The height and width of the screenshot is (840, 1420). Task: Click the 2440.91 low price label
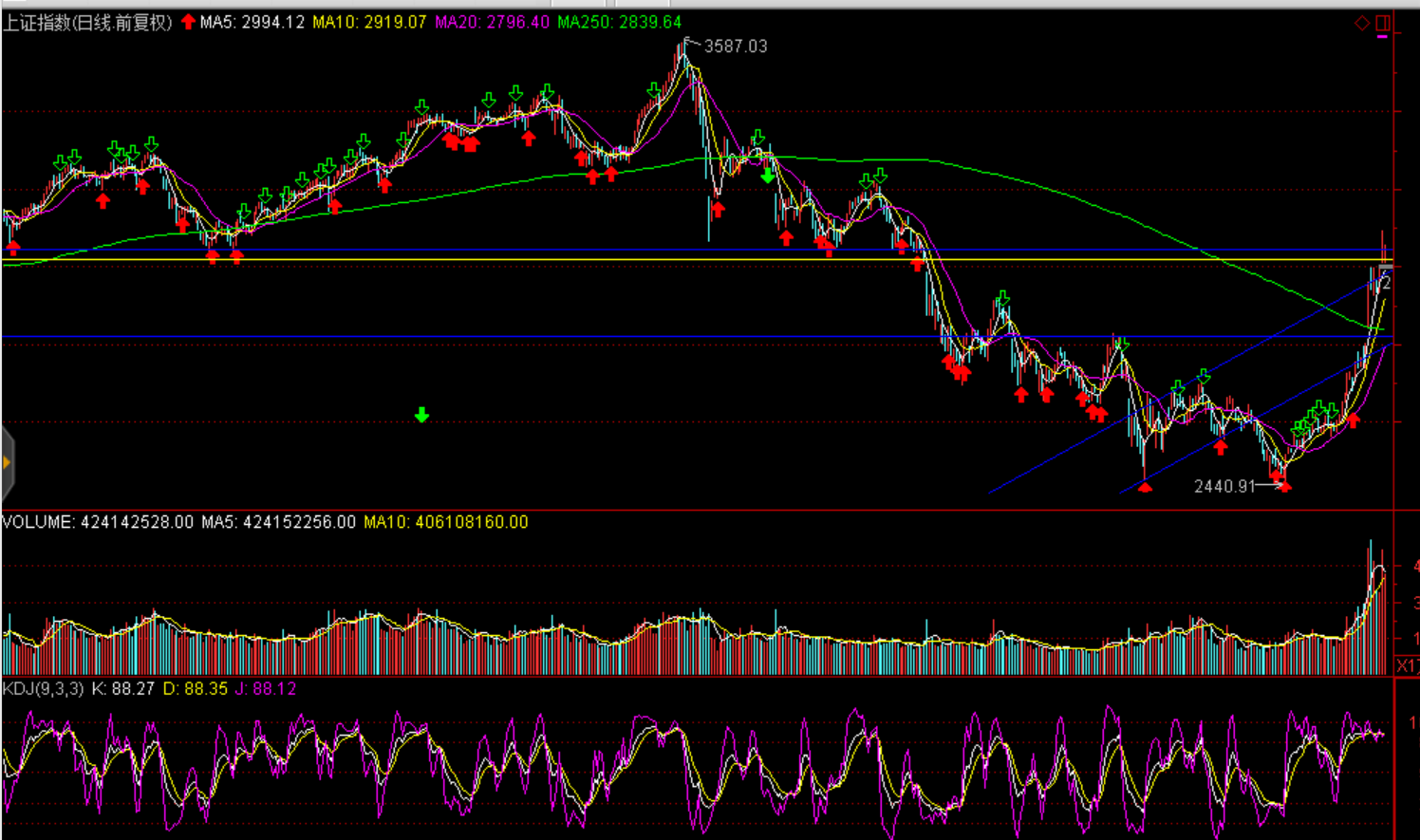(1224, 486)
